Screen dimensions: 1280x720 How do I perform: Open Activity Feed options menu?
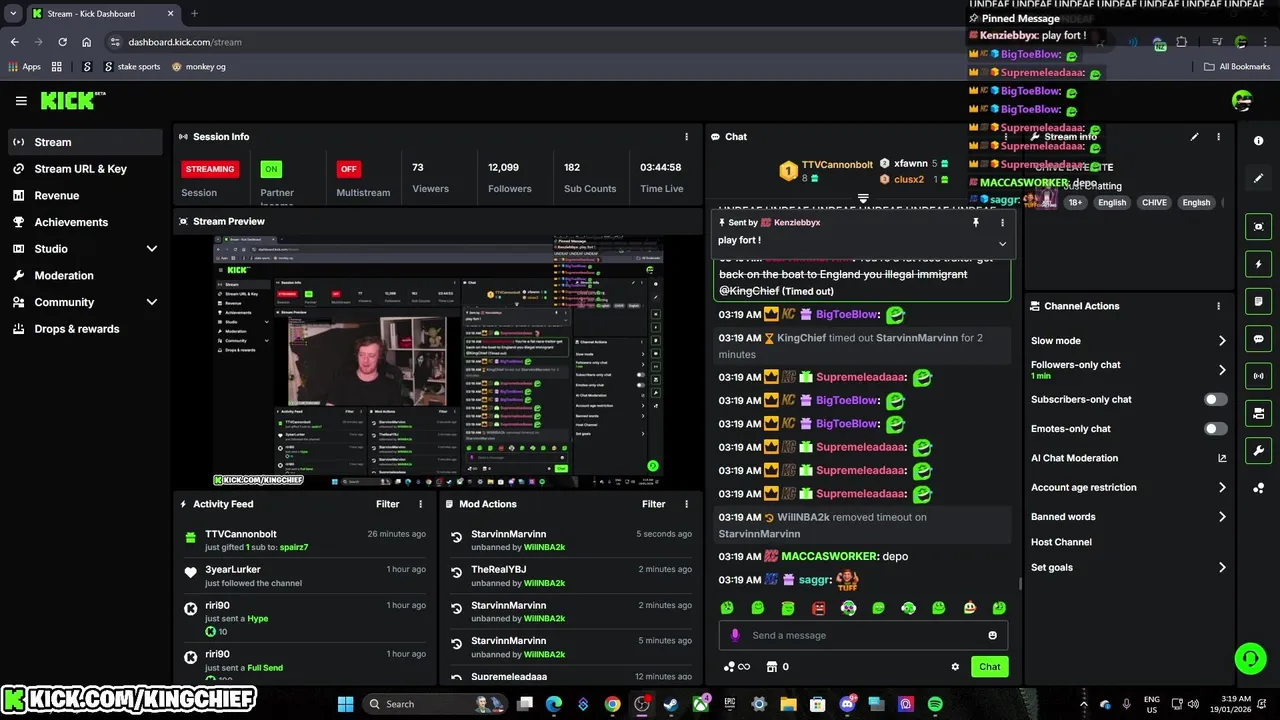(x=420, y=504)
